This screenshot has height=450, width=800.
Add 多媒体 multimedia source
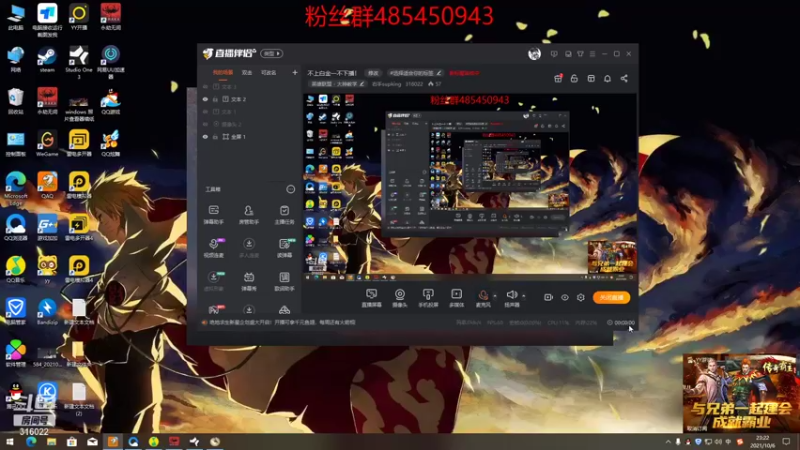point(456,297)
